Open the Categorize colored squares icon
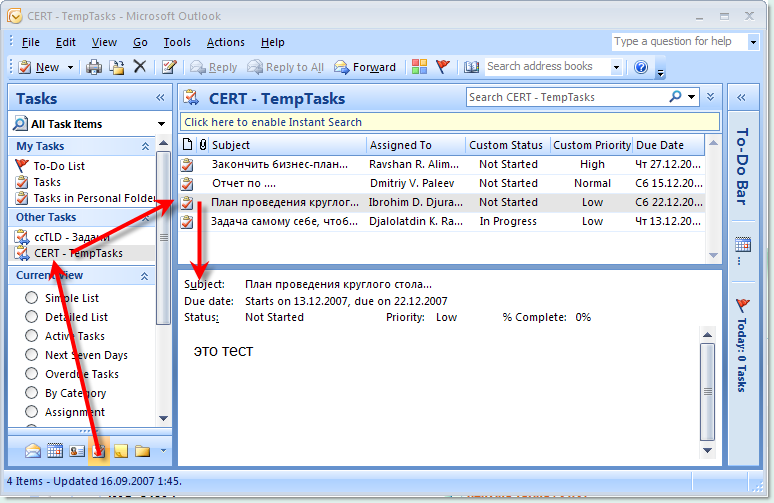 (x=419, y=67)
